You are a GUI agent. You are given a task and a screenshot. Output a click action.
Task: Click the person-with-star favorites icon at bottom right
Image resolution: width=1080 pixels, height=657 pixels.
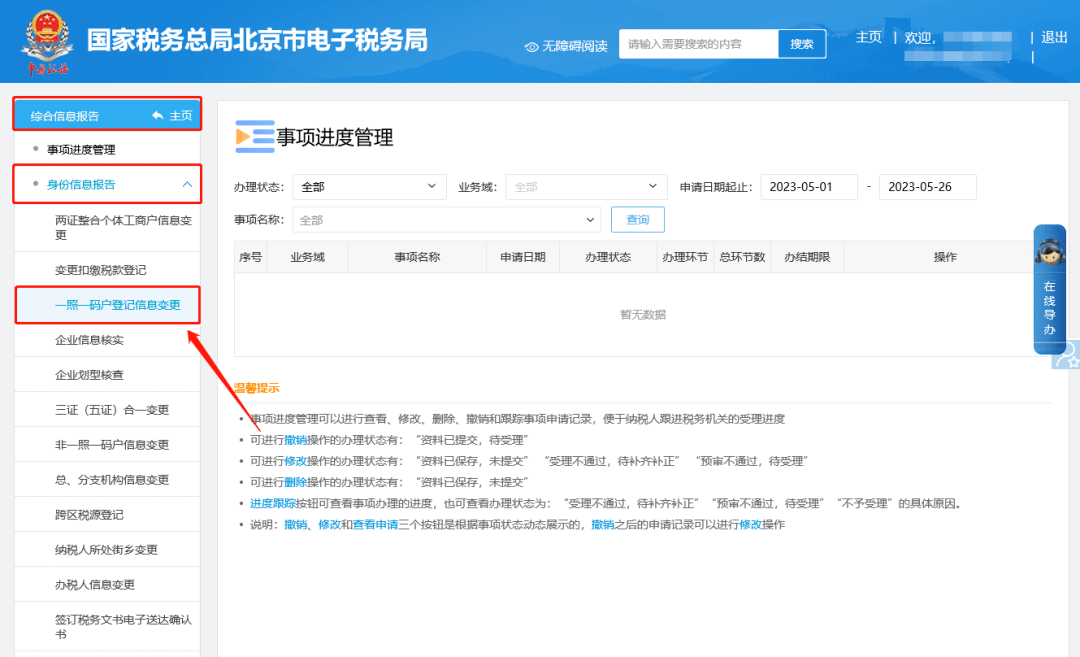click(1071, 356)
